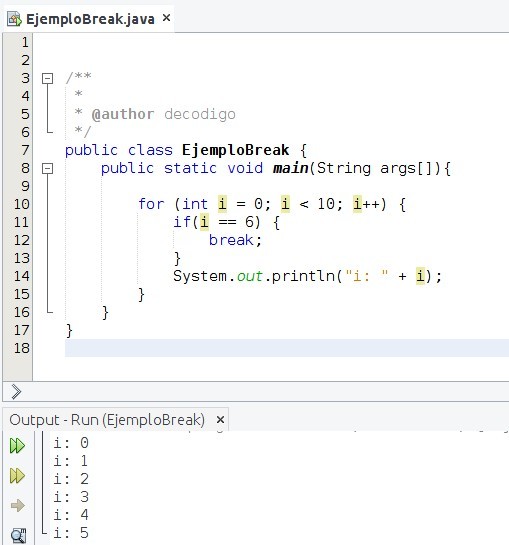Click the magnifier icon in Output sidebar
Viewport: 509px width, 545px height.
point(18,536)
